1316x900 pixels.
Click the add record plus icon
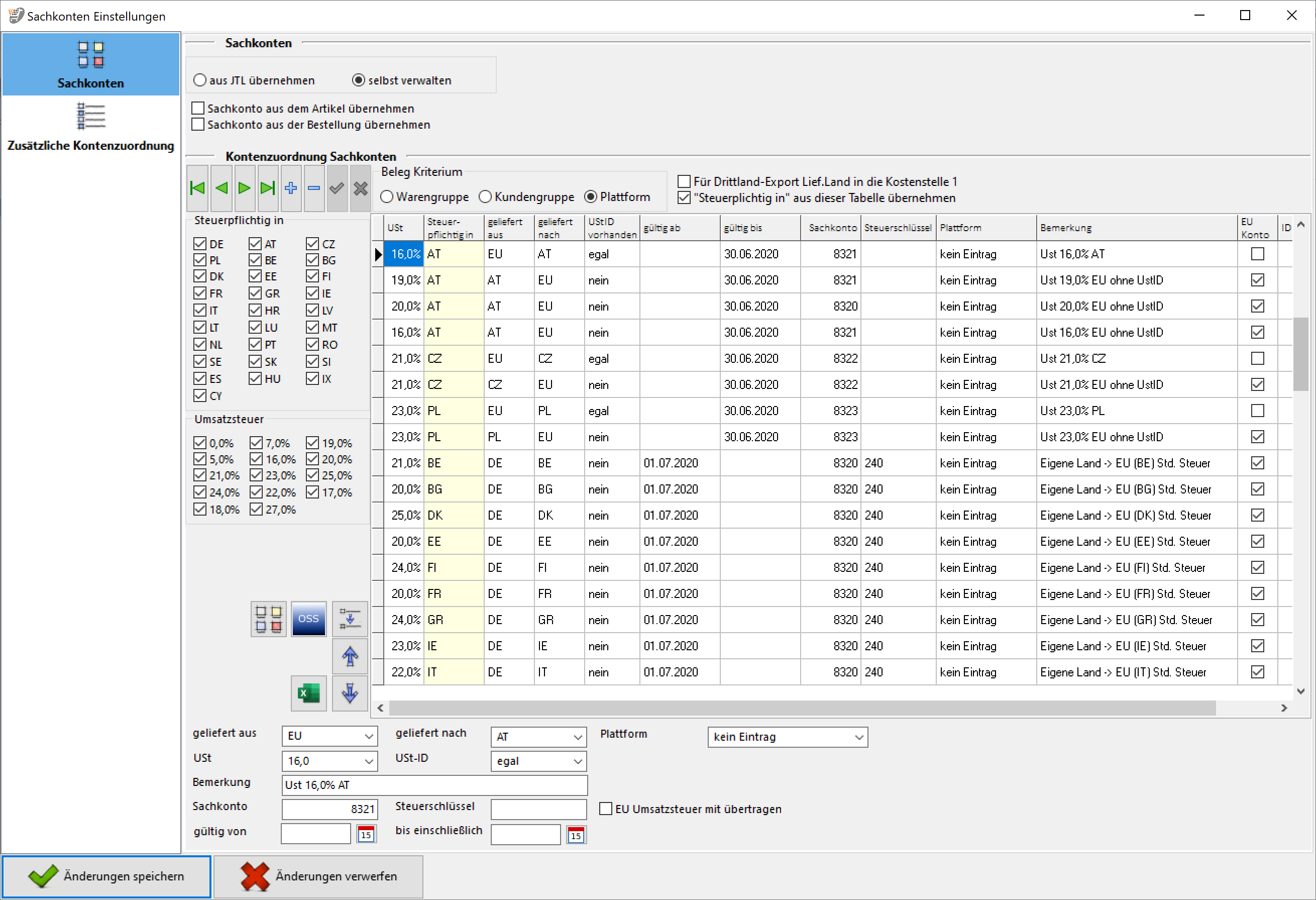(290, 188)
